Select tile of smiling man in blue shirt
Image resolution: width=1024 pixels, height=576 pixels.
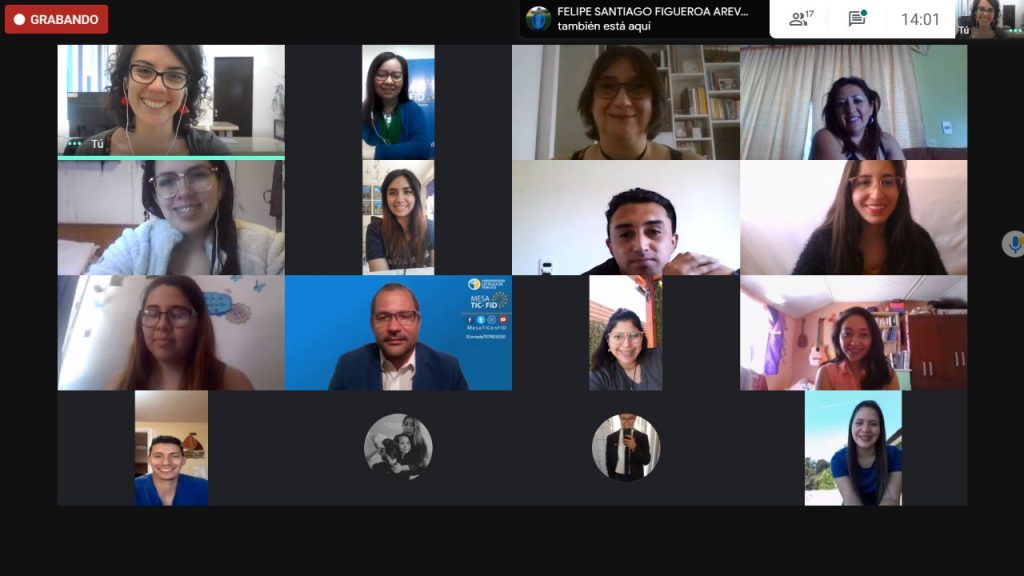click(x=171, y=448)
